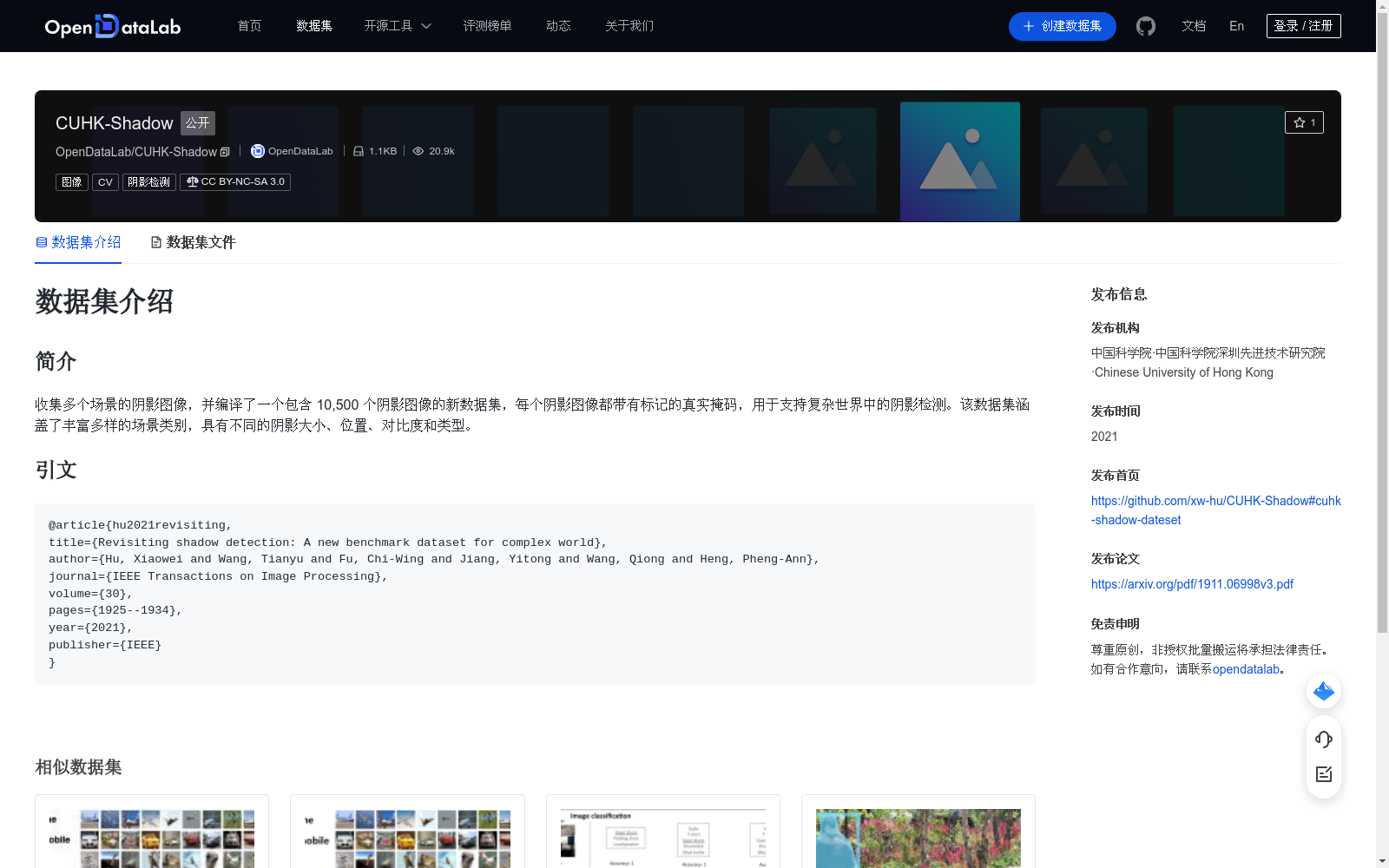Open the GitHub CUHK-Shadow homepage link

click(1215, 510)
